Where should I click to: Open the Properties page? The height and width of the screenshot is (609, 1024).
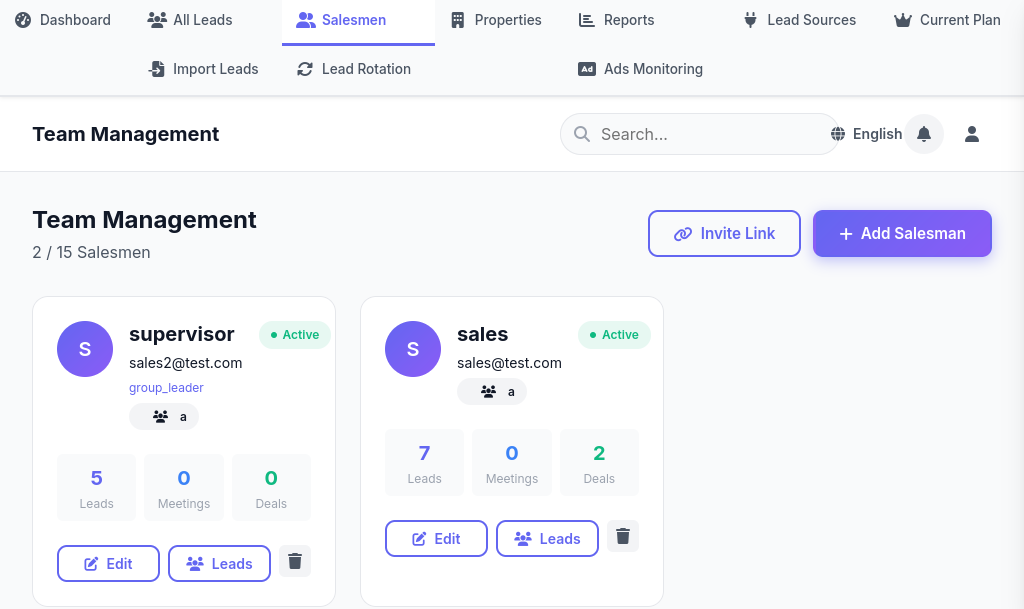pyautogui.click(x=496, y=20)
